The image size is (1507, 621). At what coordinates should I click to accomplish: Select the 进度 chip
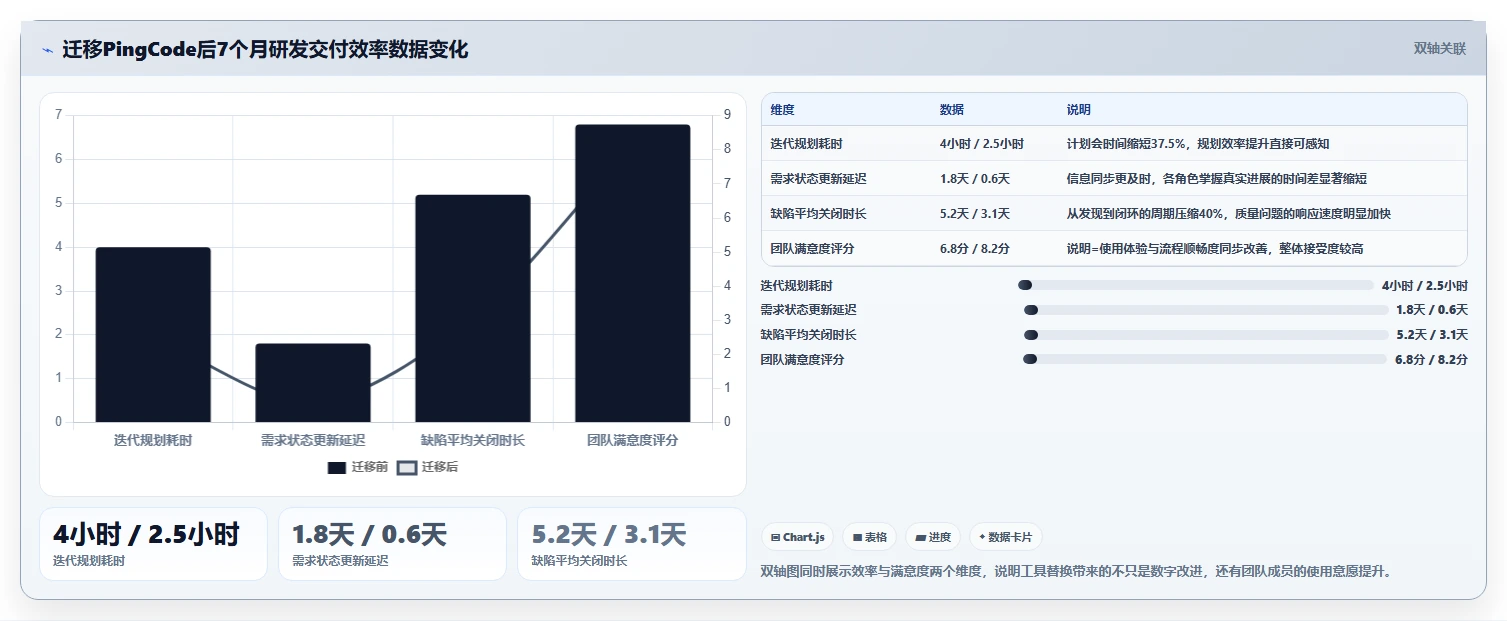pyautogui.click(x=933, y=537)
